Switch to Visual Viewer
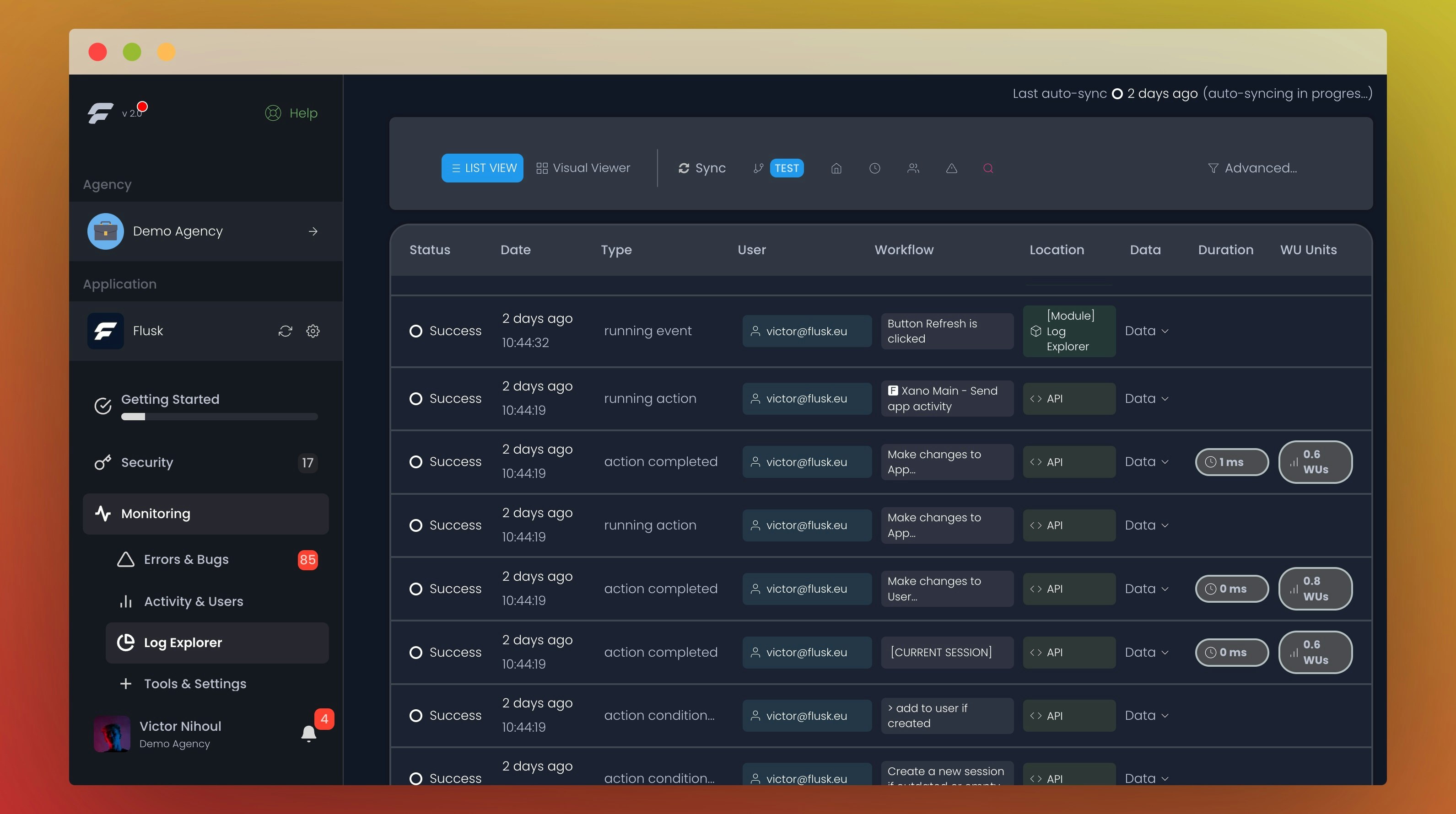This screenshot has width=1456, height=814. pos(583,168)
